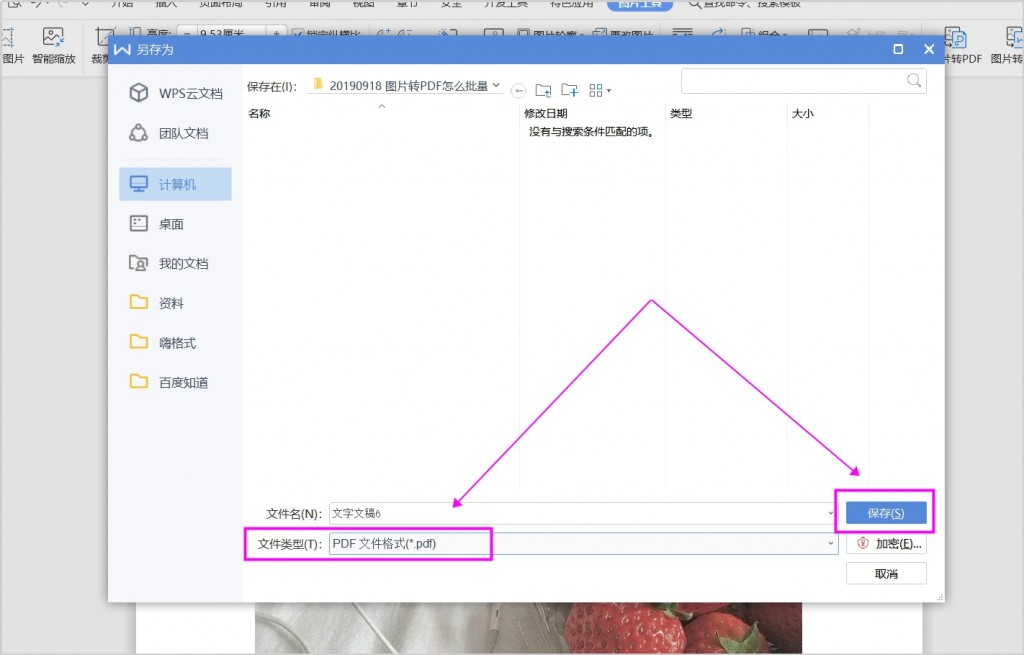Sort by 名称 column header

(259, 114)
